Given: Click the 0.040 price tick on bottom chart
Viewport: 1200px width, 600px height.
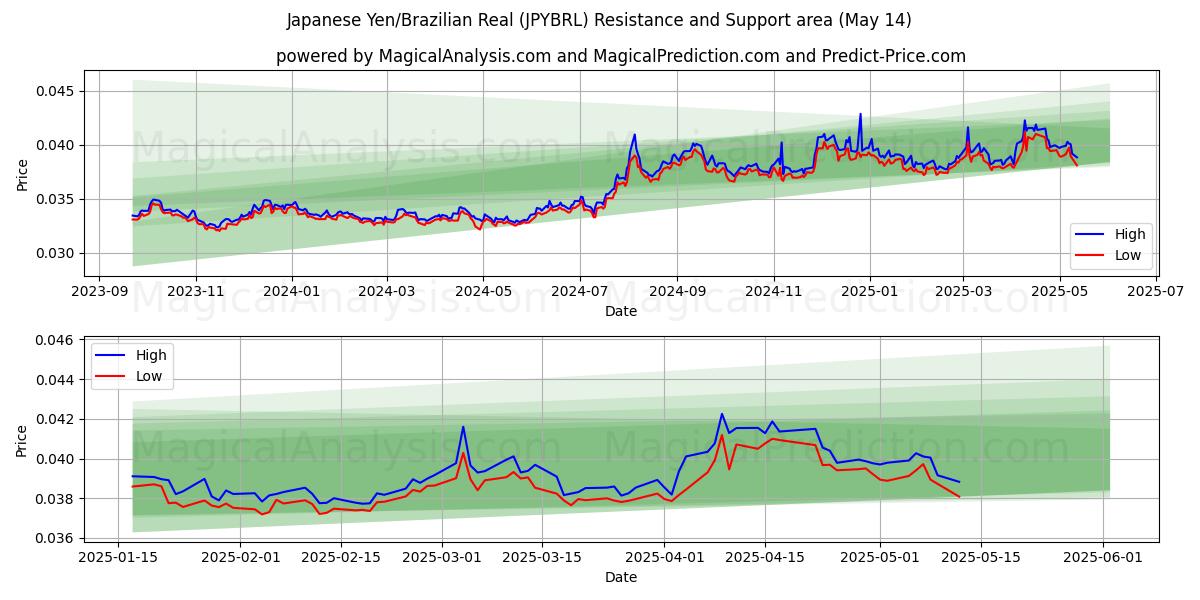Looking at the screenshot, I should coord(56,460).
